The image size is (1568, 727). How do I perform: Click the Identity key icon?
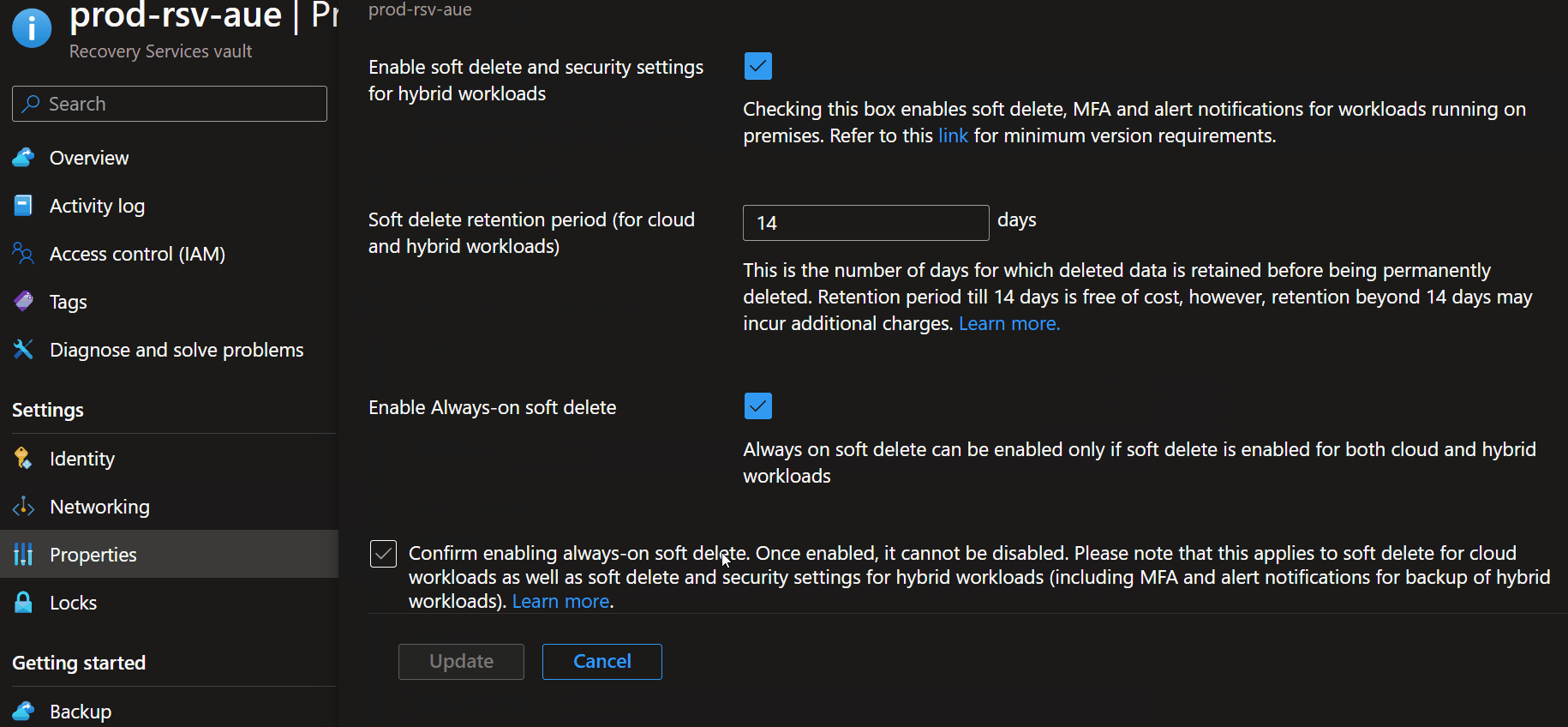point(24,459)
